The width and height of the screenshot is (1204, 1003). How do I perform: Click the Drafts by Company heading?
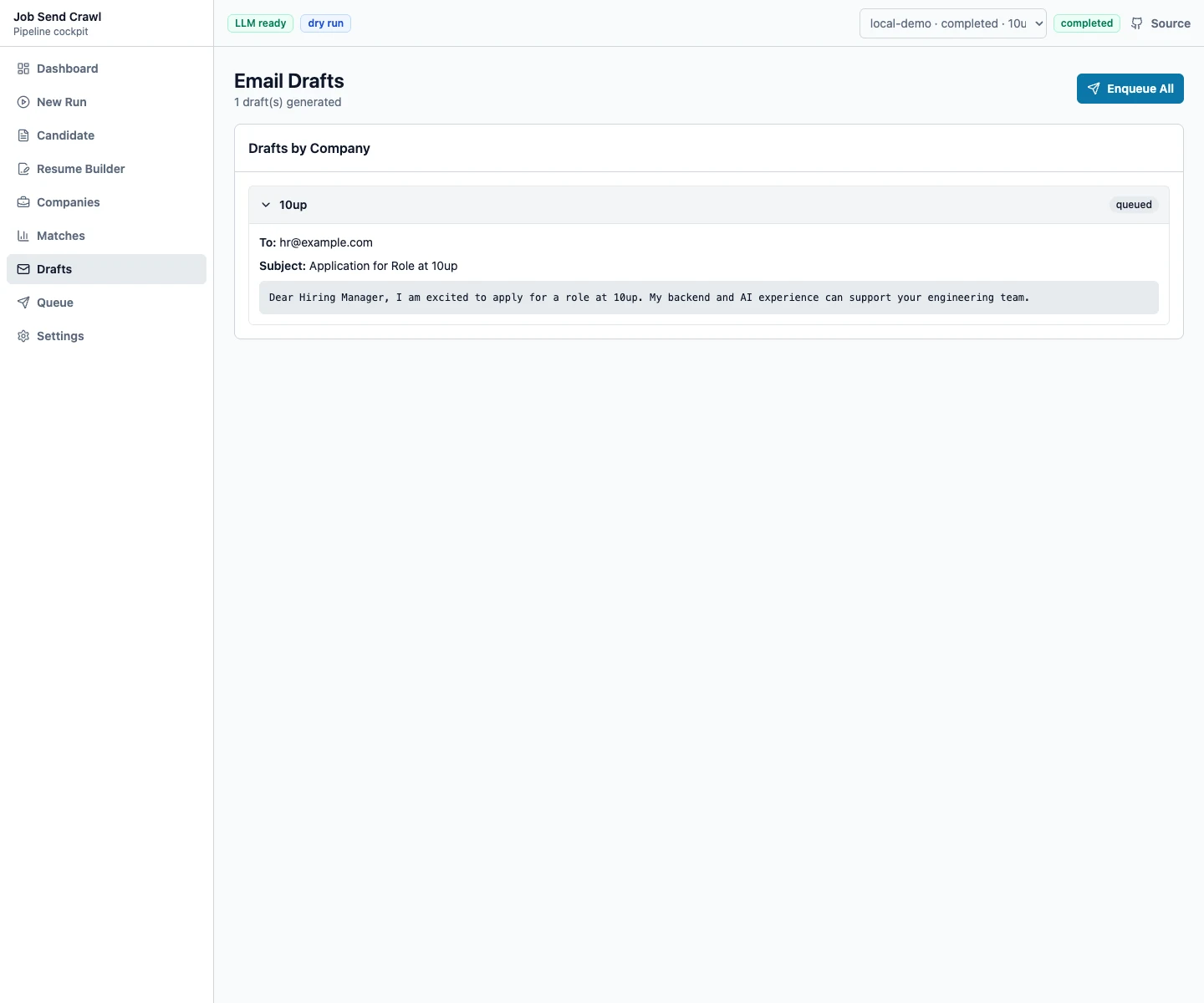pos(309,148)
